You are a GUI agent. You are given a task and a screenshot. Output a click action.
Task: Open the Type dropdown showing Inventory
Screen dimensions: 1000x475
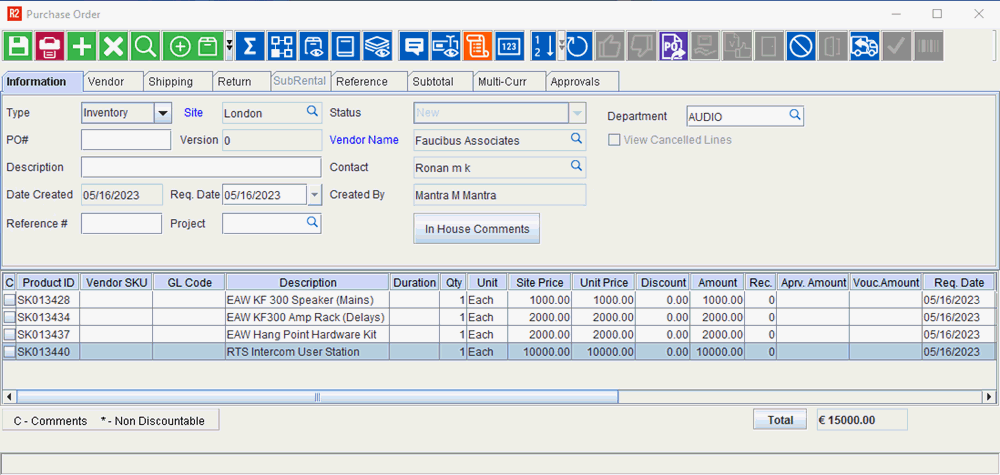coord(163,113)
